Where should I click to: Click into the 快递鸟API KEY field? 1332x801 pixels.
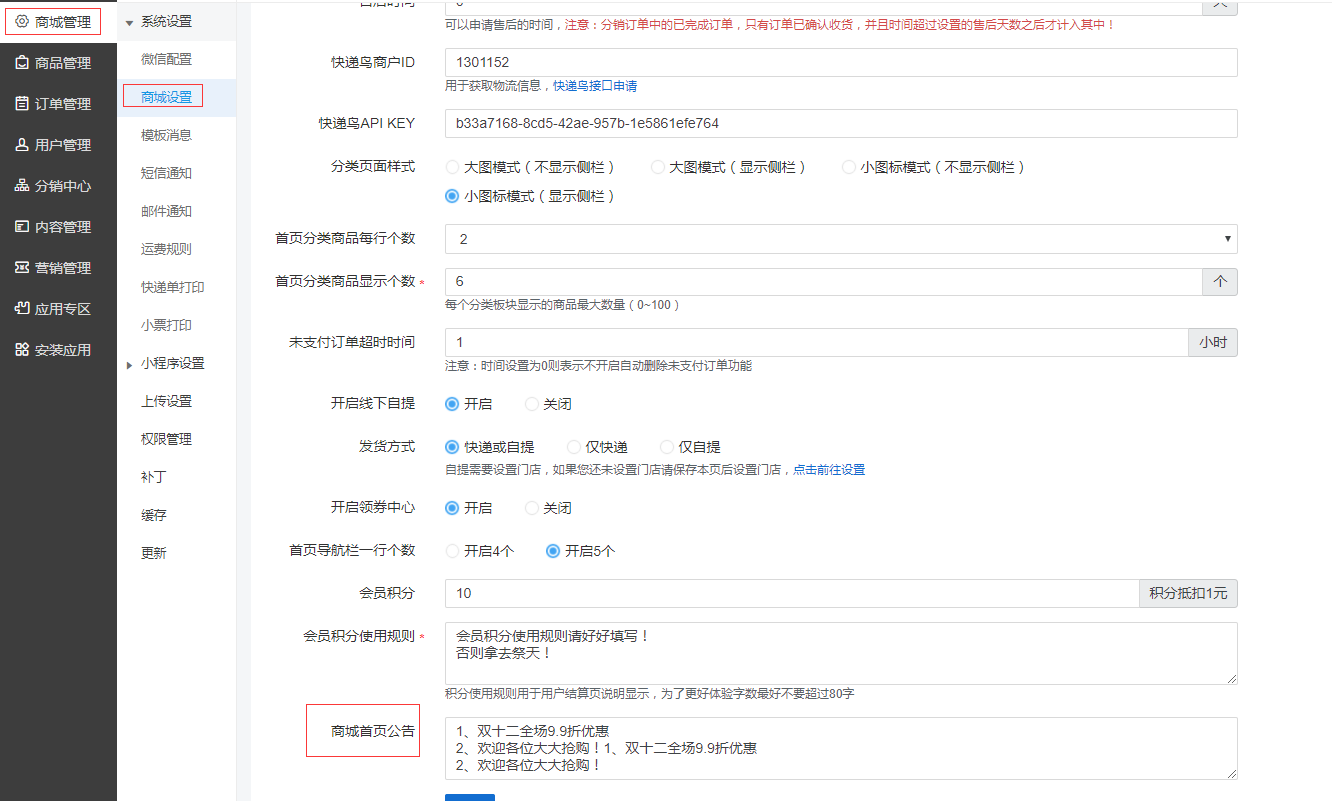point(840,124)
